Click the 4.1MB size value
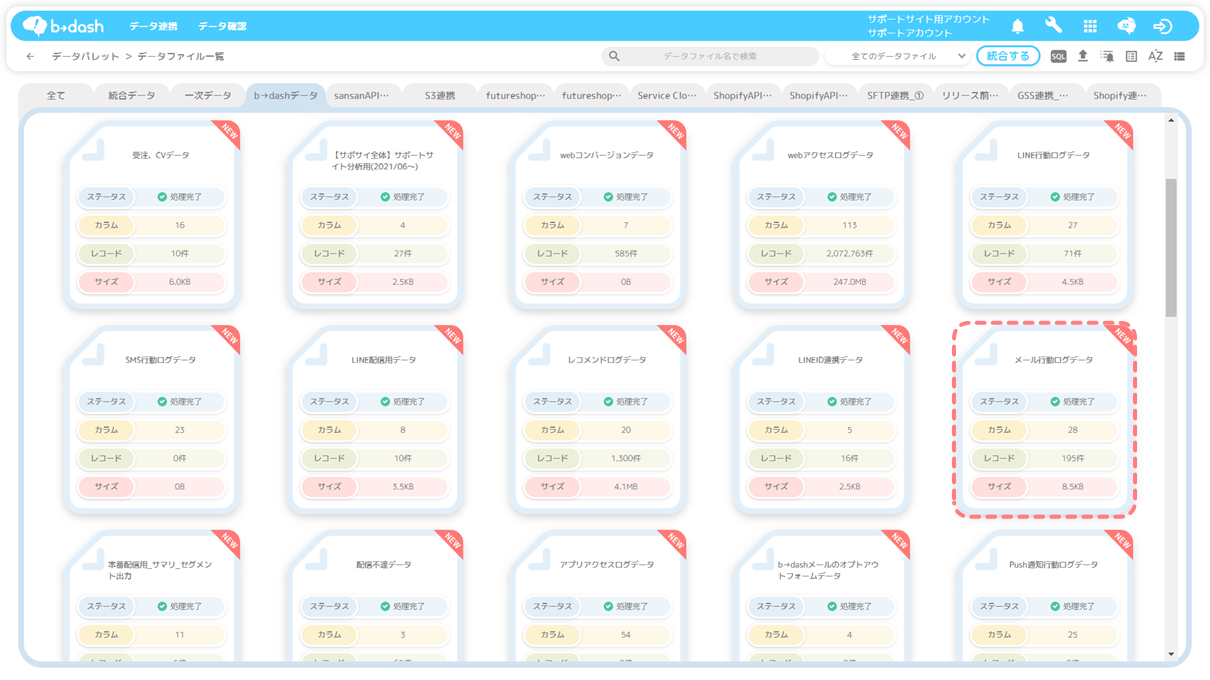The width and height of the screenshot is (1210, 680). (x=626, y=487)
